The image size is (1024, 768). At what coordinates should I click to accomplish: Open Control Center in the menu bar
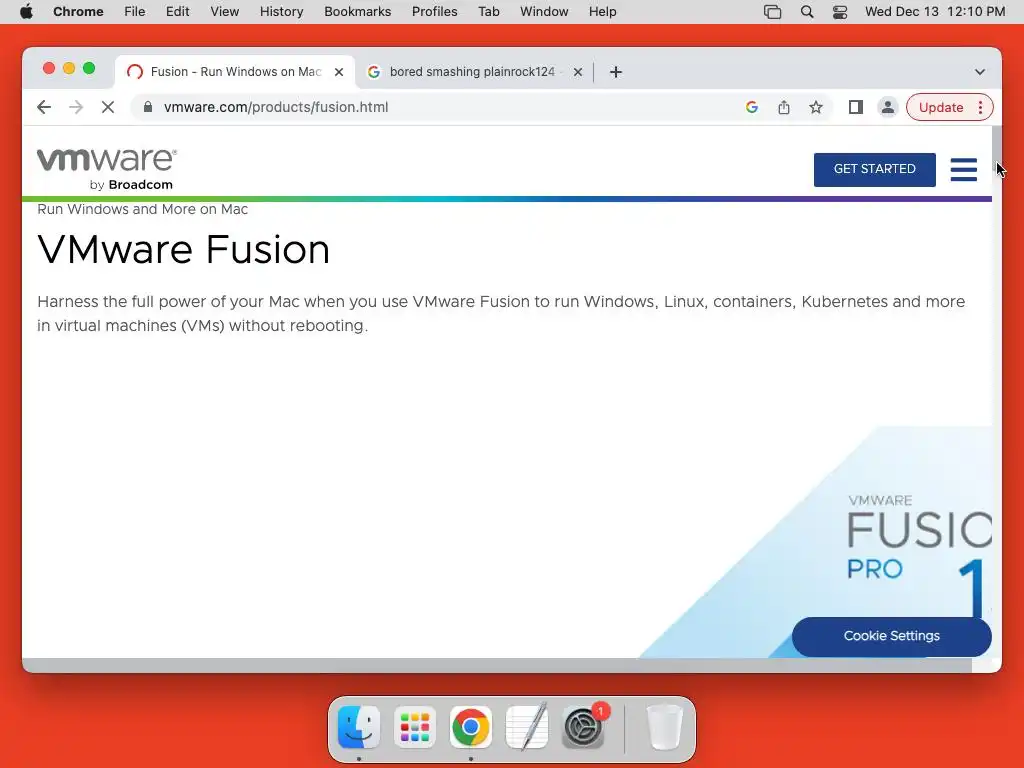coord(840,12)
